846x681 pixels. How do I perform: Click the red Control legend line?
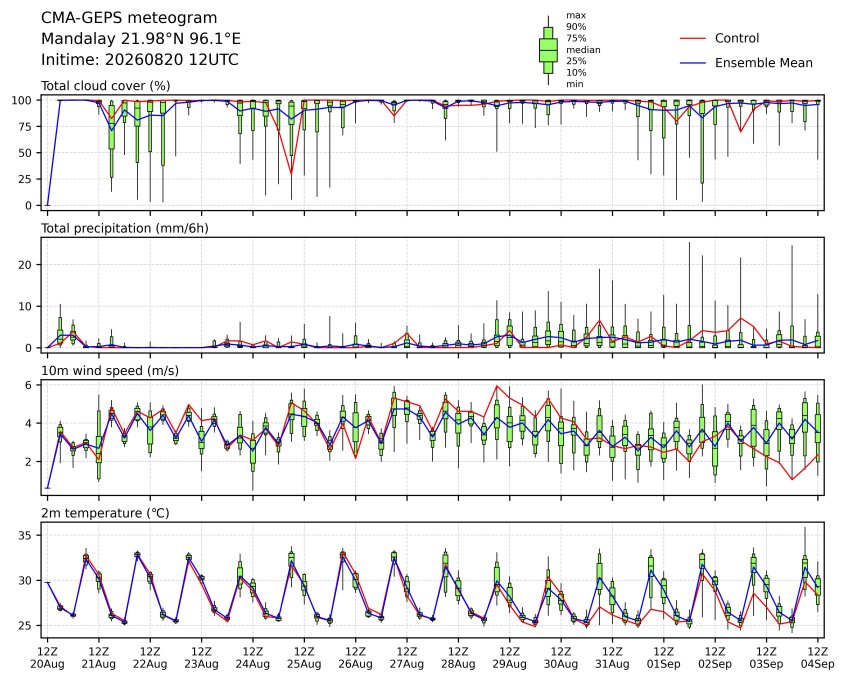coord(693,38)
